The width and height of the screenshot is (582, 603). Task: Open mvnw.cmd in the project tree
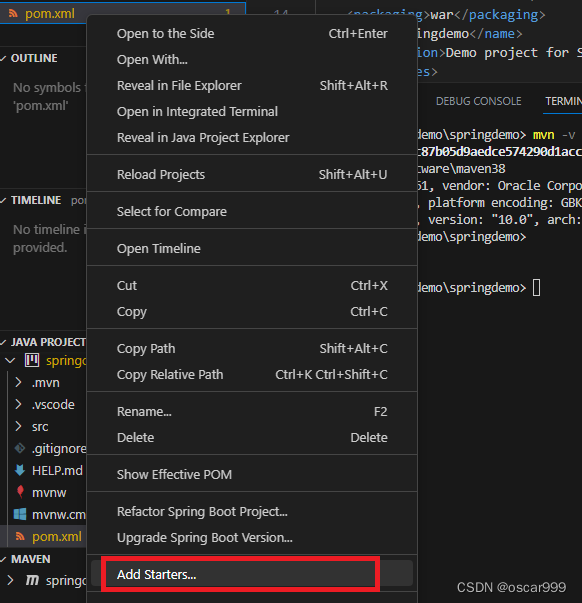[x=59, y=515]
